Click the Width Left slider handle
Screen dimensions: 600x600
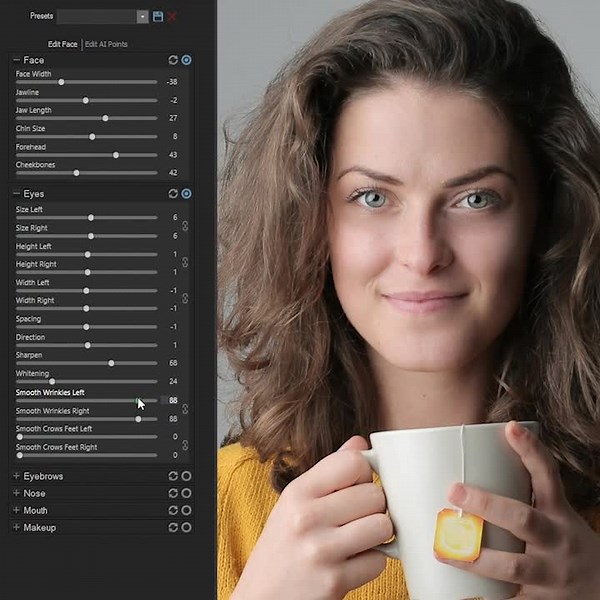pyautogui.click(x=86, y=291)
